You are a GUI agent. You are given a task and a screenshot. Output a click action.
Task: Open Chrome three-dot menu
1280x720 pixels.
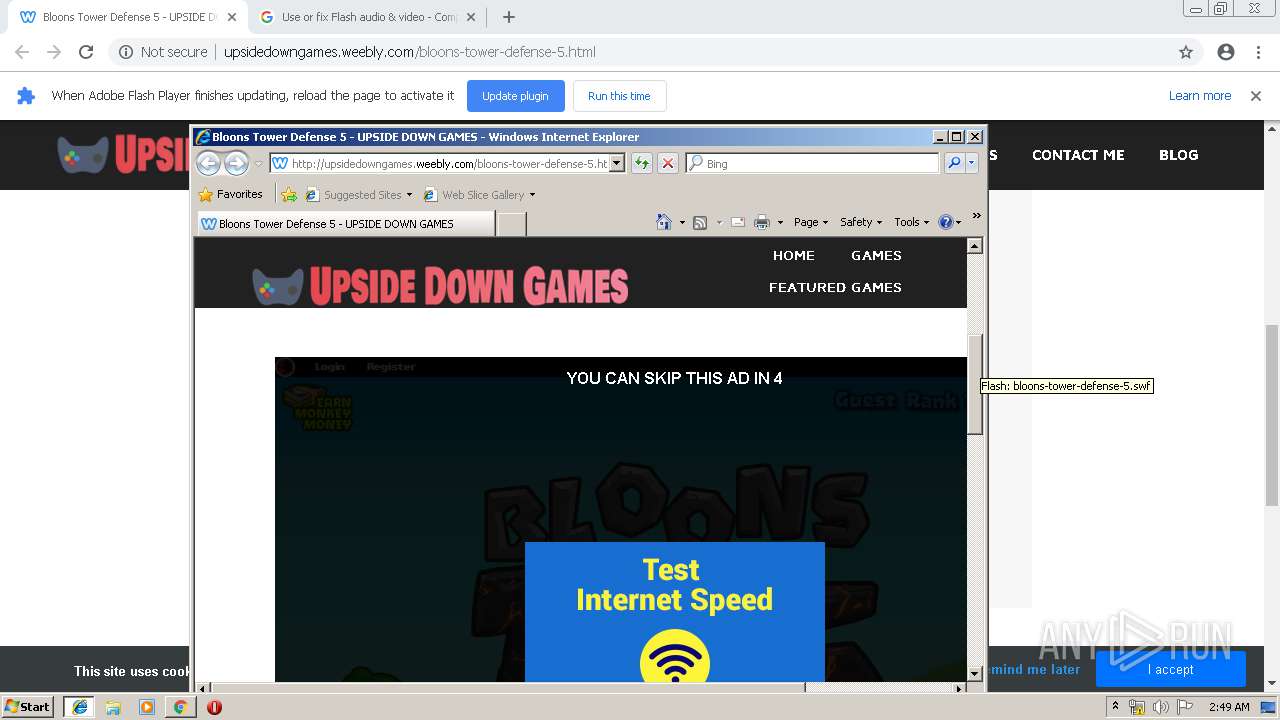[1258, 52]
